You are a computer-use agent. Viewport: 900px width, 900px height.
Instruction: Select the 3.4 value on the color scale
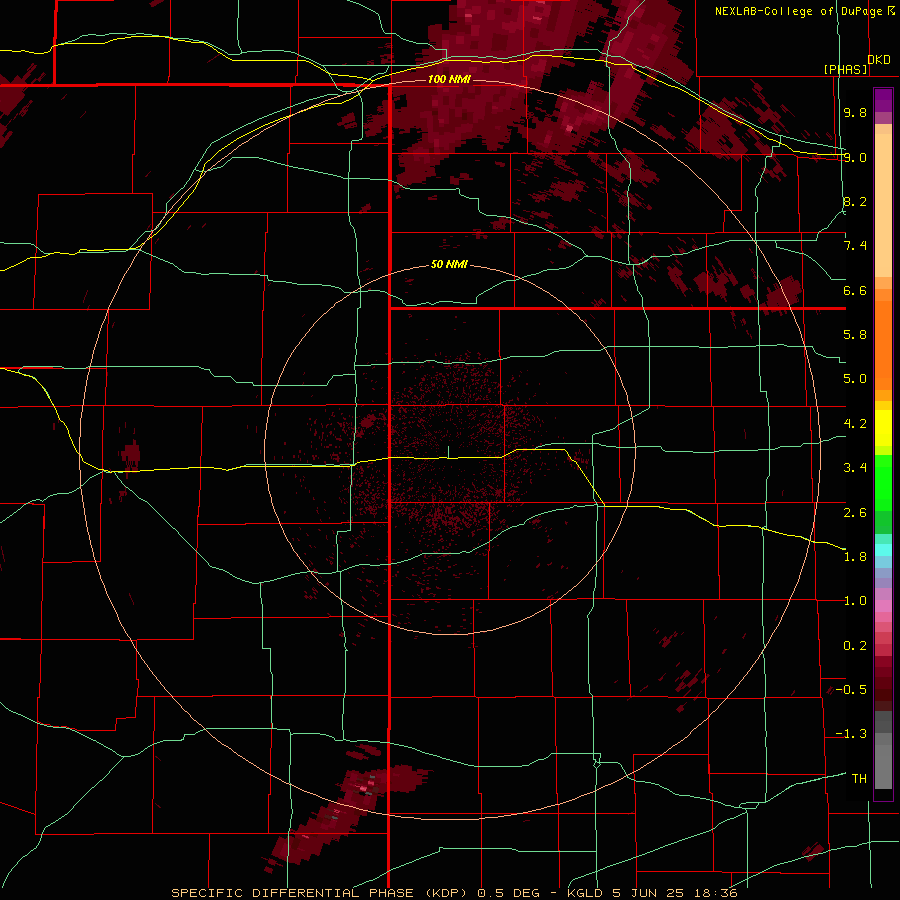tap(855, 468)
